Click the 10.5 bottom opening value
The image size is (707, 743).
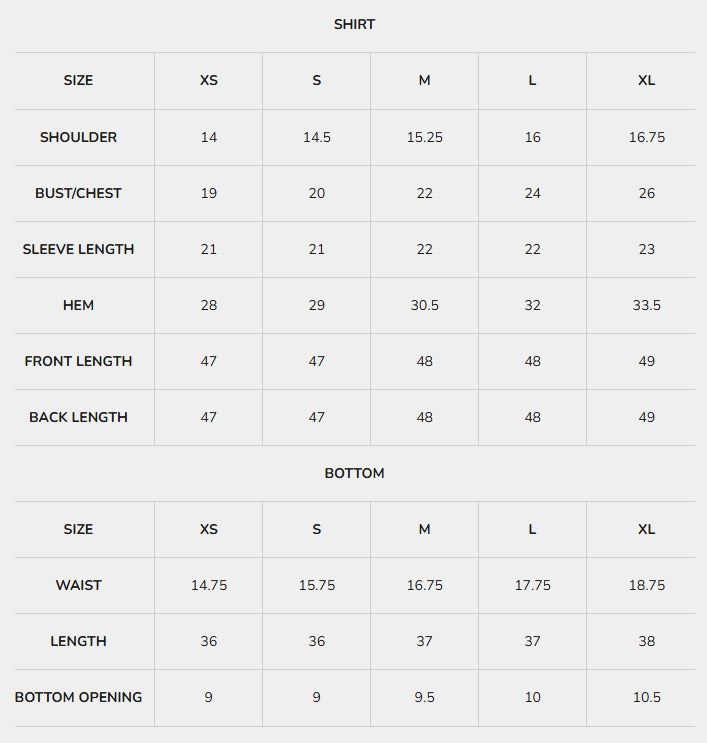[x=646, y=697]
